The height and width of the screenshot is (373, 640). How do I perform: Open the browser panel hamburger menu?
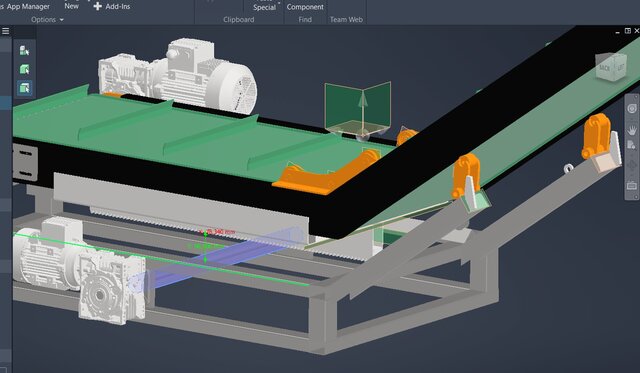point(5,31)
